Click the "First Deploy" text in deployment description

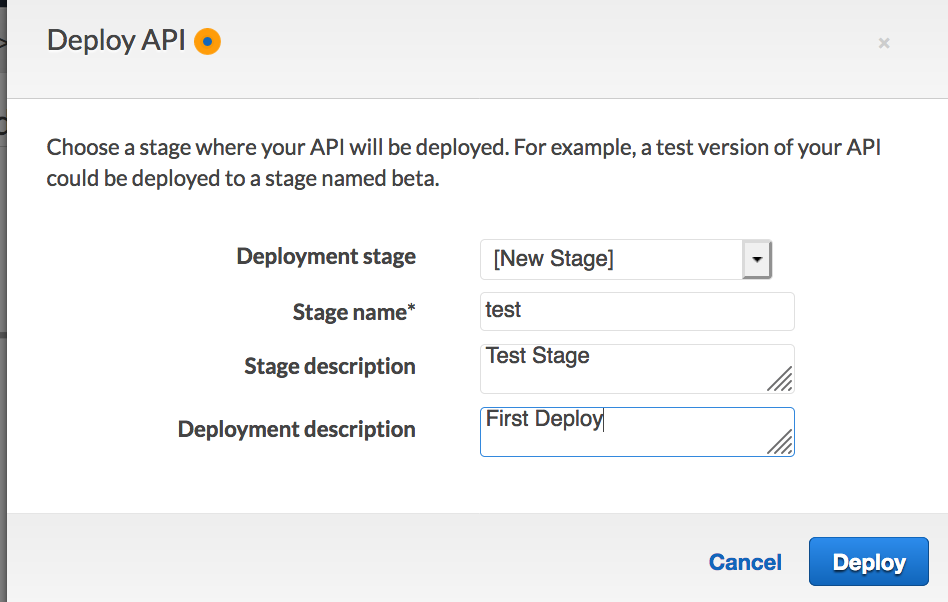pos(544,419)
